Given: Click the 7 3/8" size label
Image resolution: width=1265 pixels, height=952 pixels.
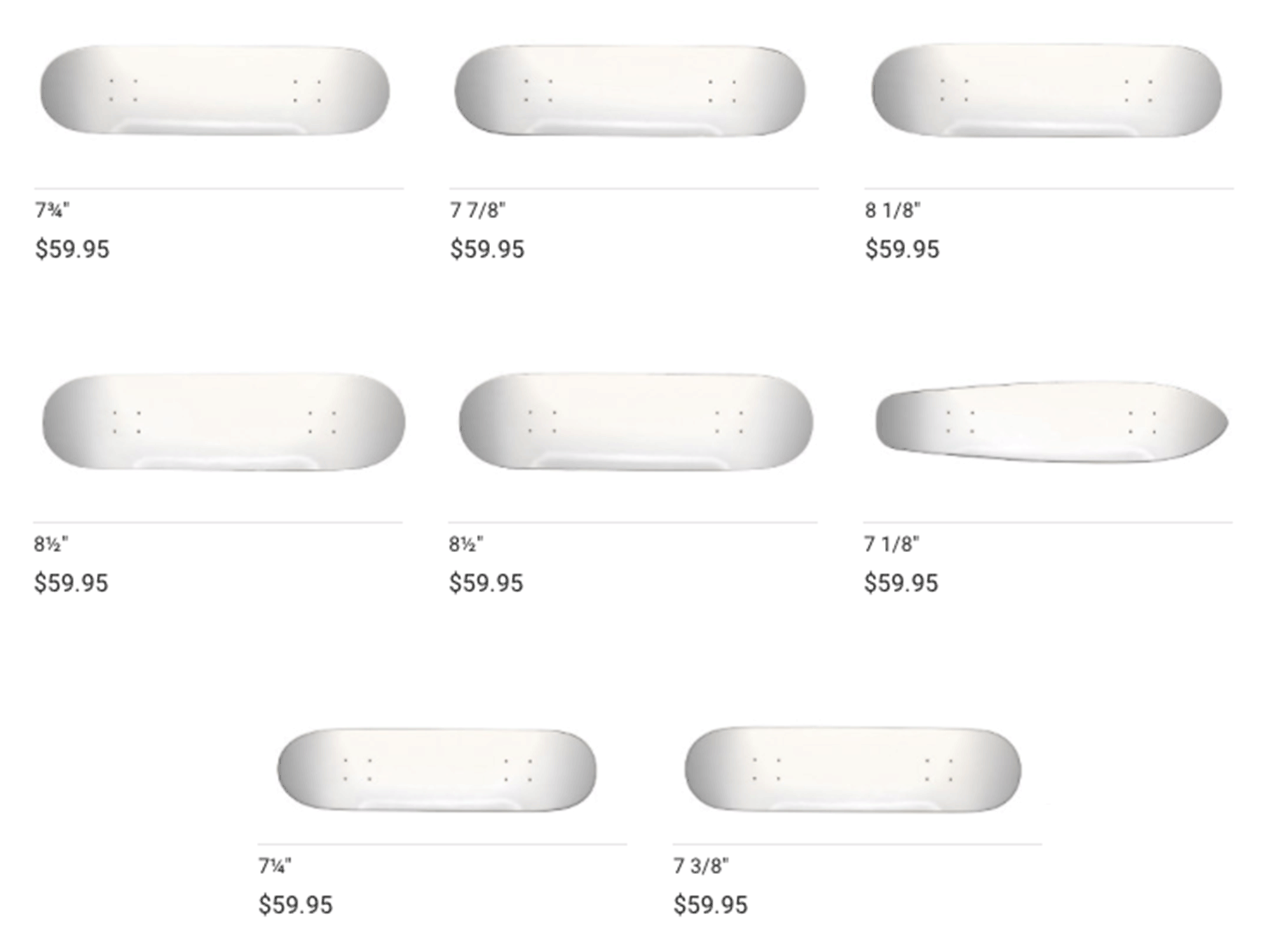Looking at the screenshot, I should (701, 865).
